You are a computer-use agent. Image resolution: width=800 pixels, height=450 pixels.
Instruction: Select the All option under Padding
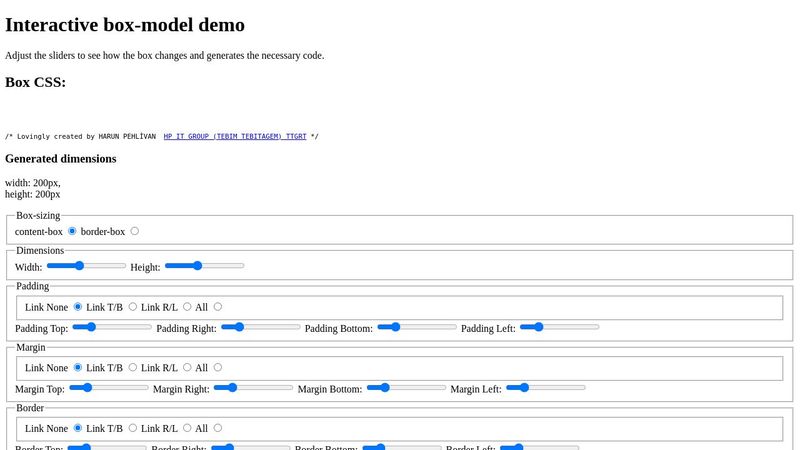(218, 307)
